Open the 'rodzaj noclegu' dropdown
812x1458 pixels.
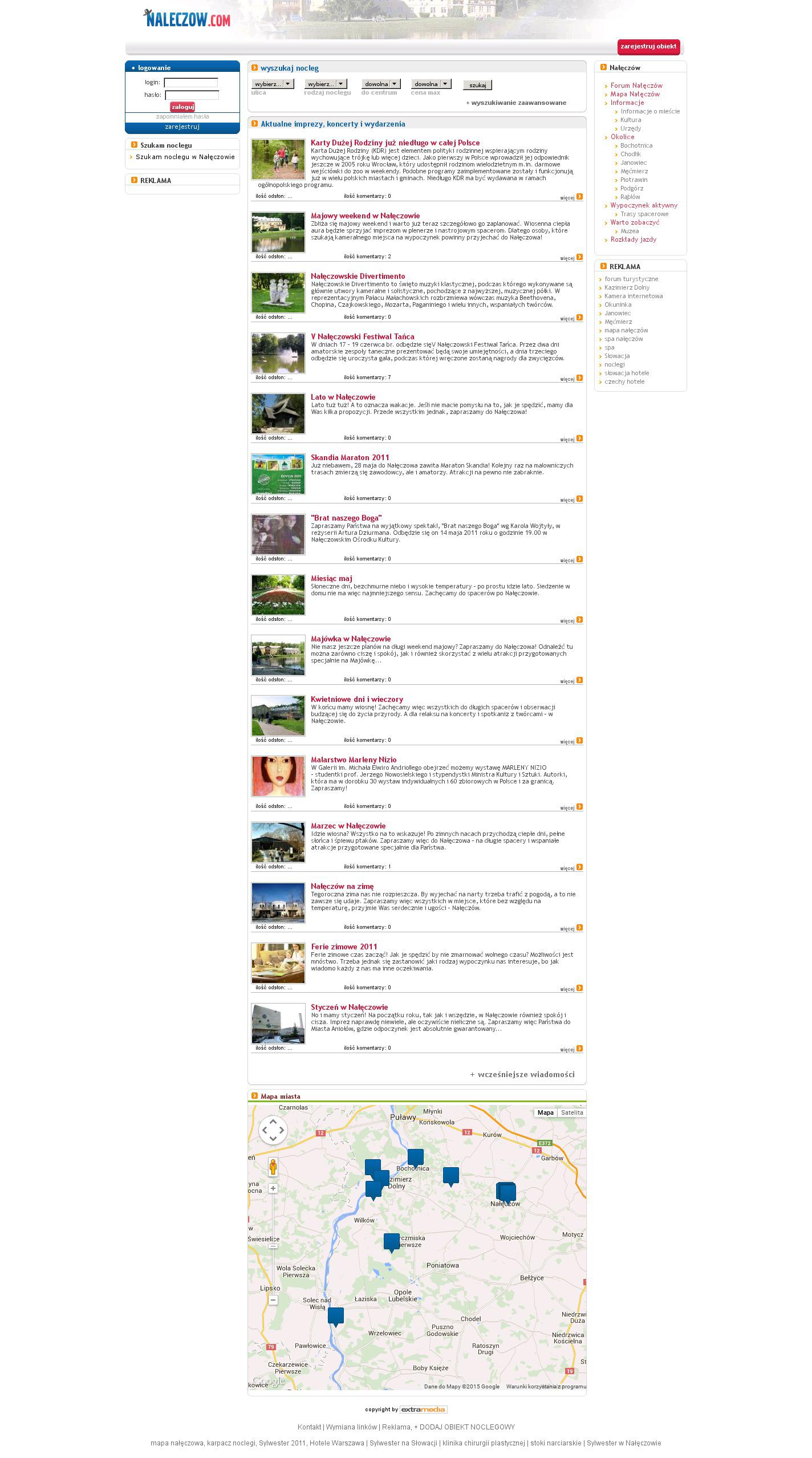click(326, 84)
